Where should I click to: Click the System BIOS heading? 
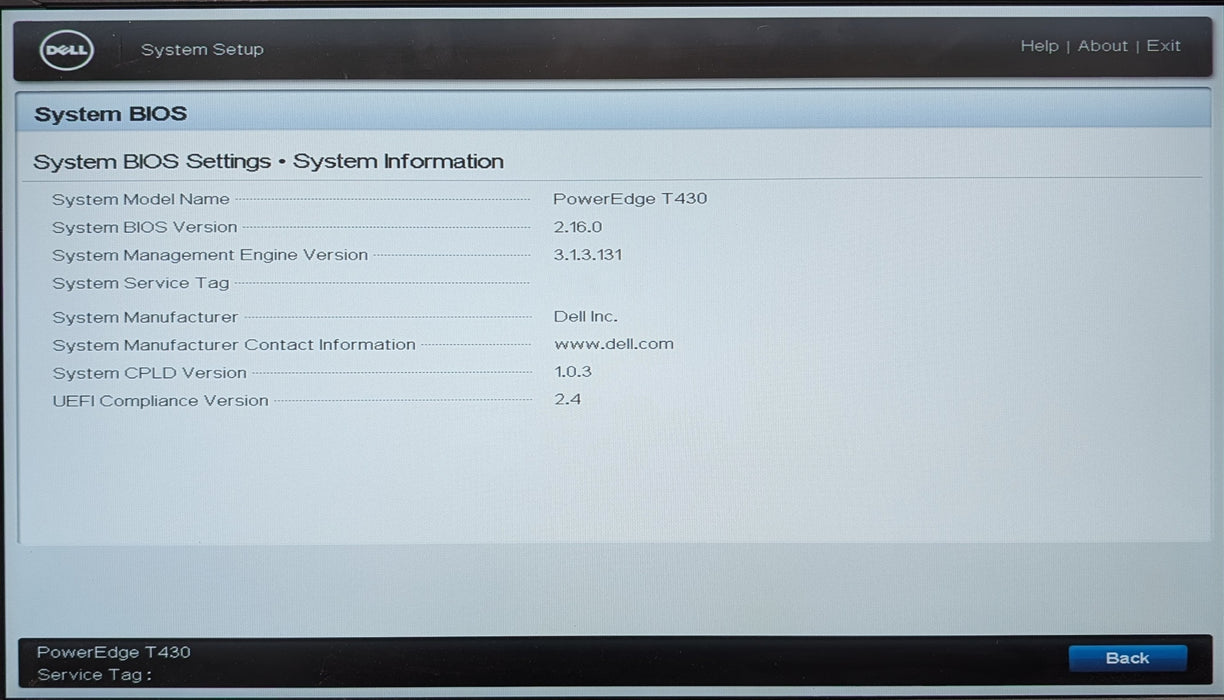(111, 114)
